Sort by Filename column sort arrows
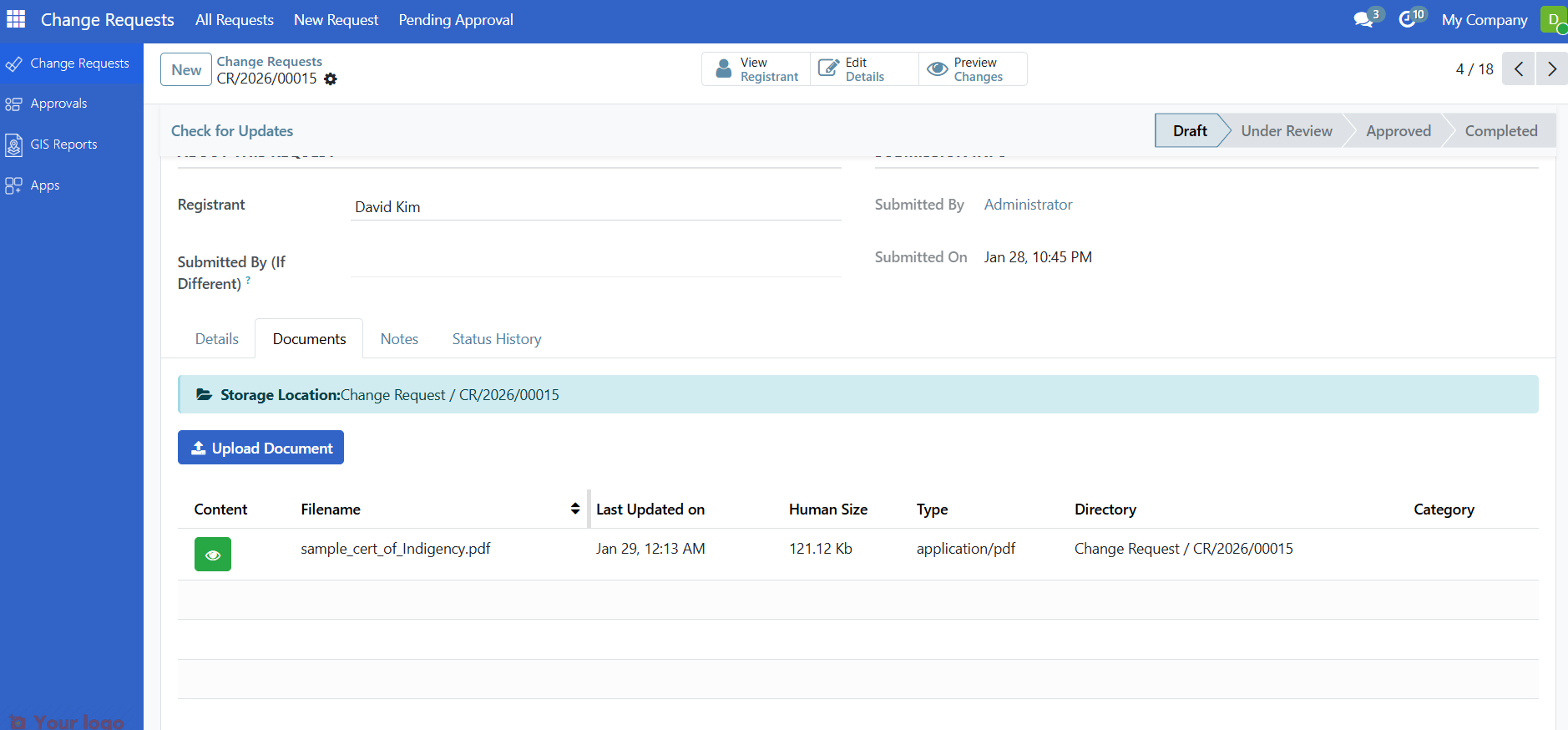The width and height of the screenshot is (1568, 730). [575, 509]
